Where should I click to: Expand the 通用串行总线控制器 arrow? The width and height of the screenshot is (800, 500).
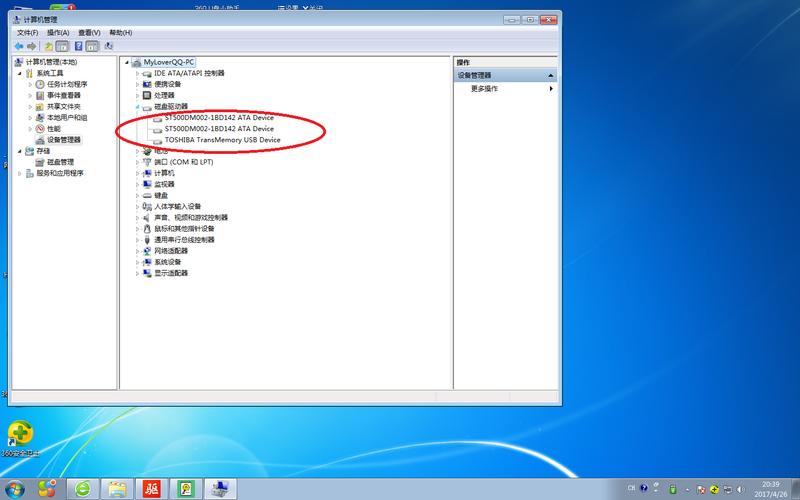137,240
